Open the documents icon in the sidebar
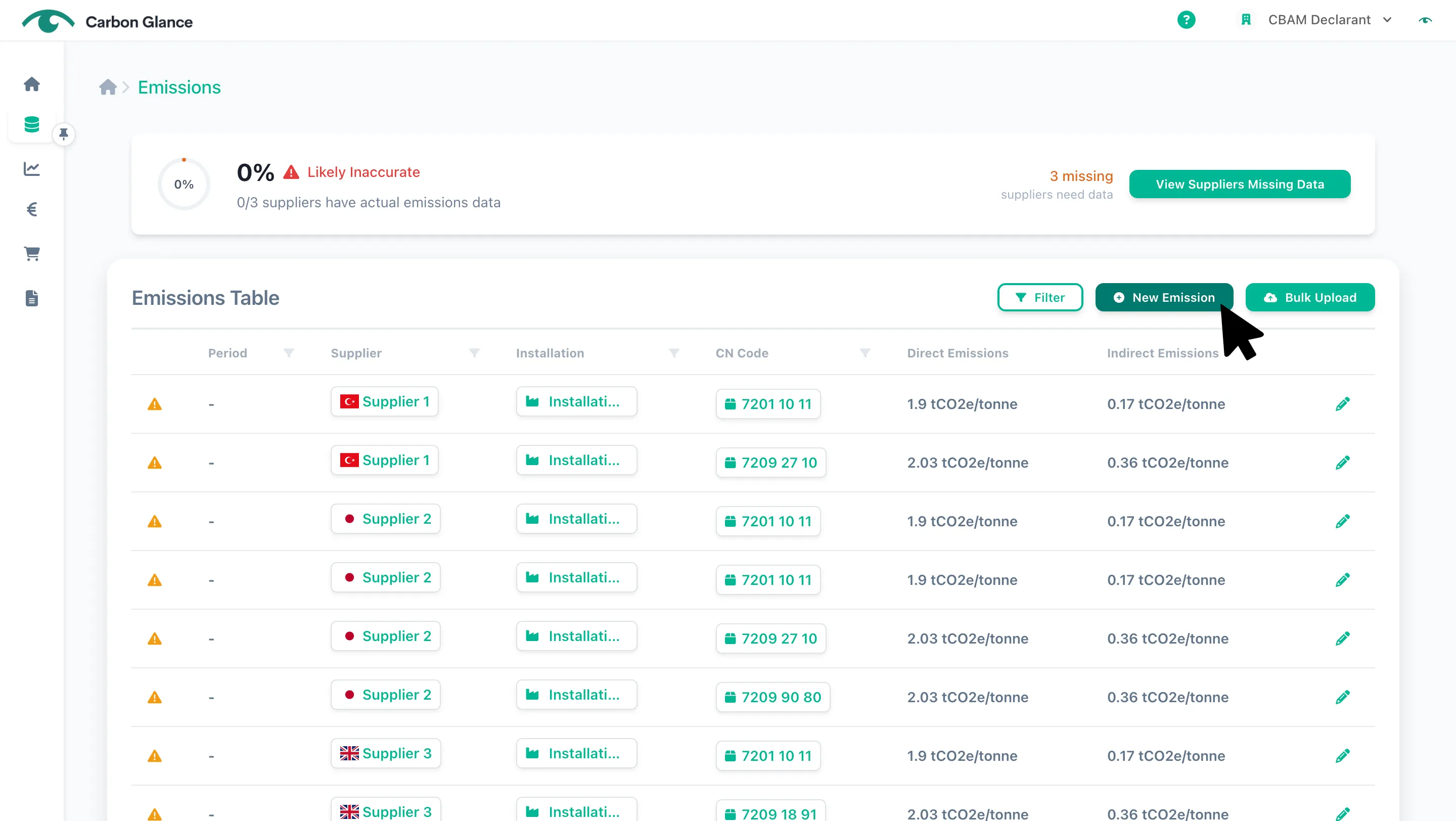The height and width of the screenshot is (821, 1456). [x=32, y=298]
